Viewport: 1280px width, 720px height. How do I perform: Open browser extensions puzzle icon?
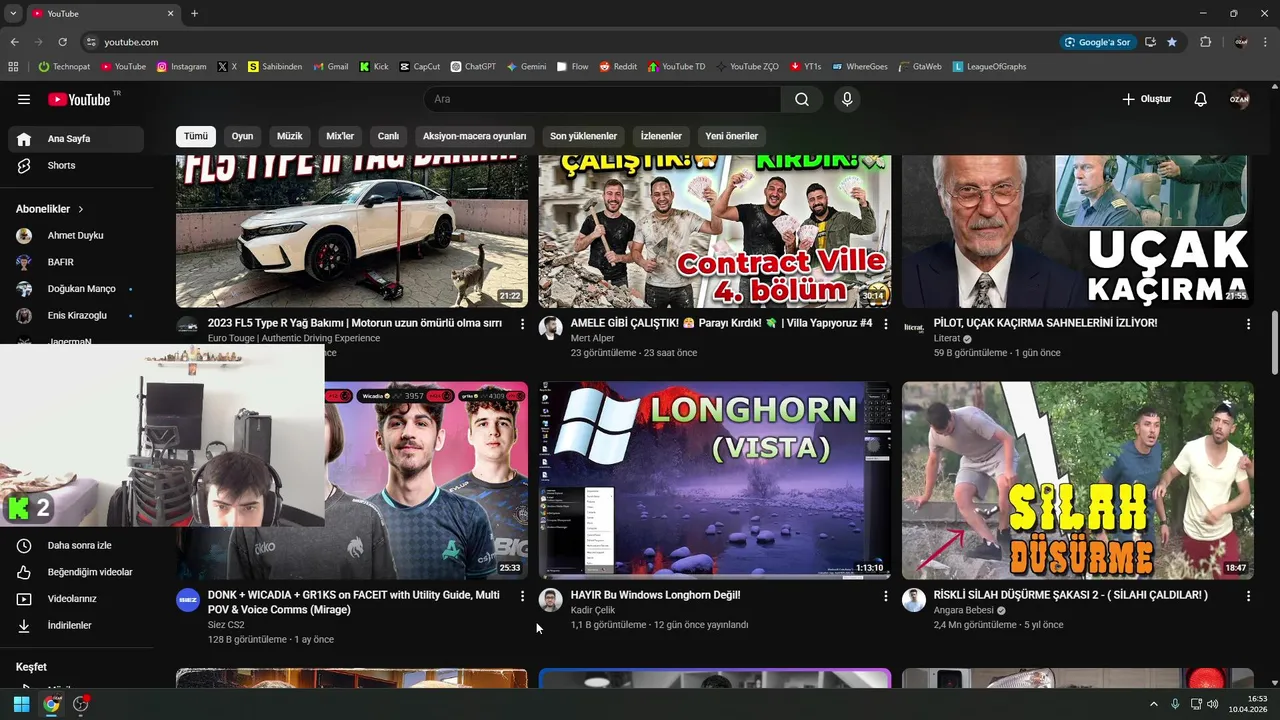click(x=1205, y=42)
